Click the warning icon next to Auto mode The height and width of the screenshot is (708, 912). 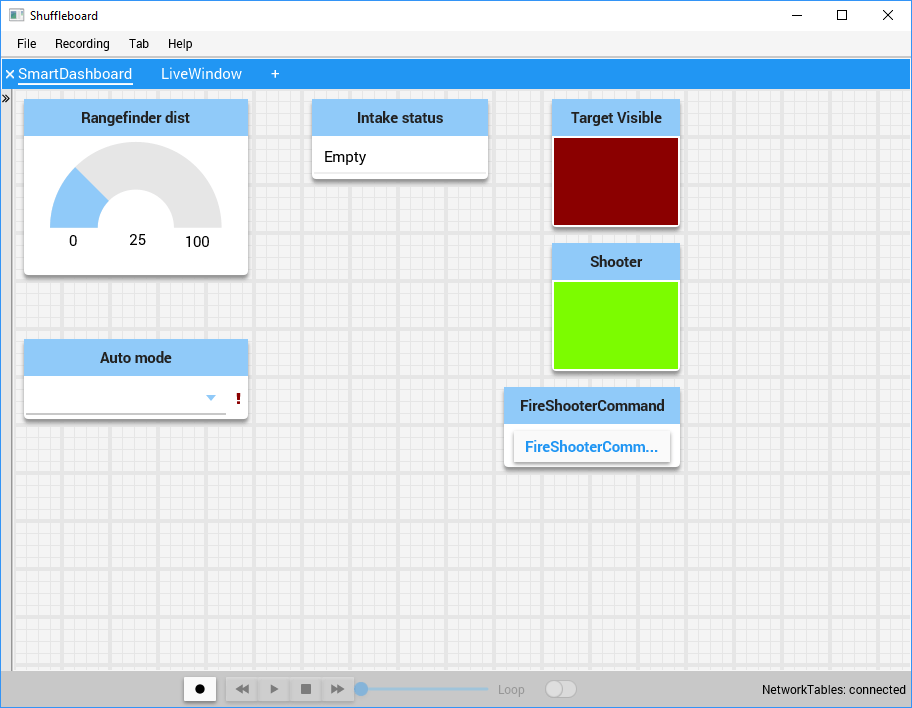tap(238, 398)
